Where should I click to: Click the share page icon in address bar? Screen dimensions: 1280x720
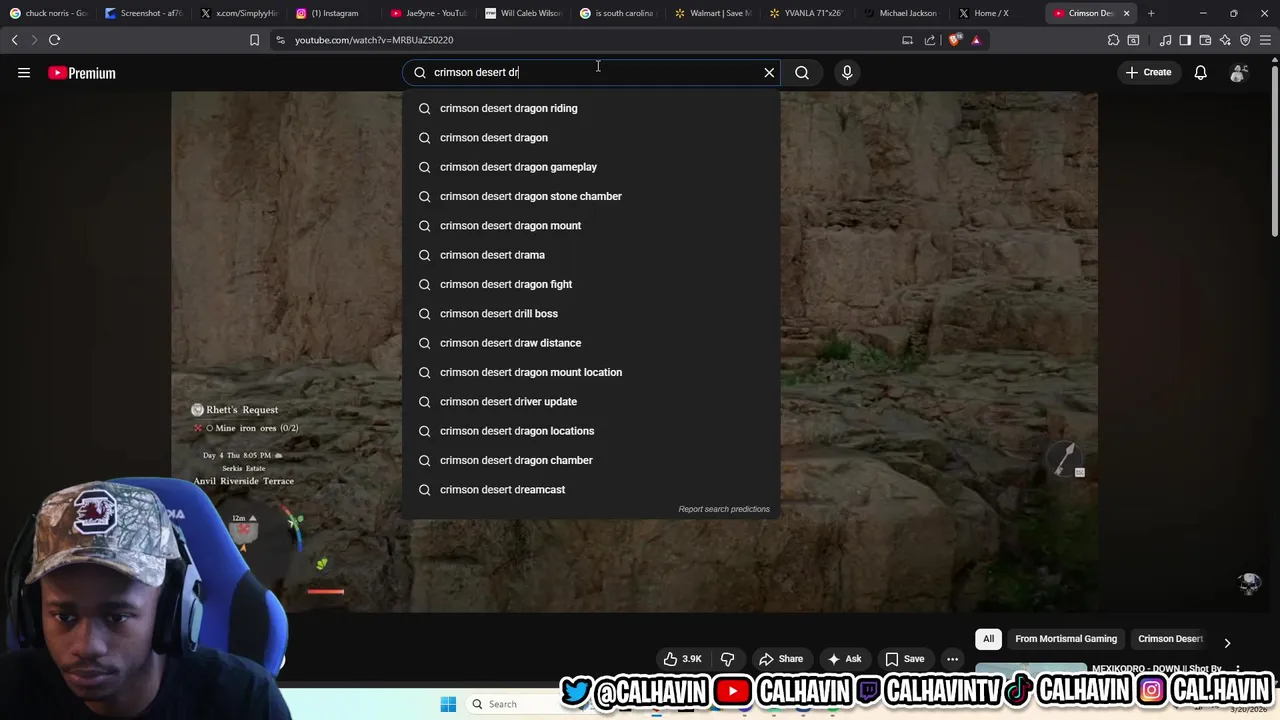click(930, 40)
